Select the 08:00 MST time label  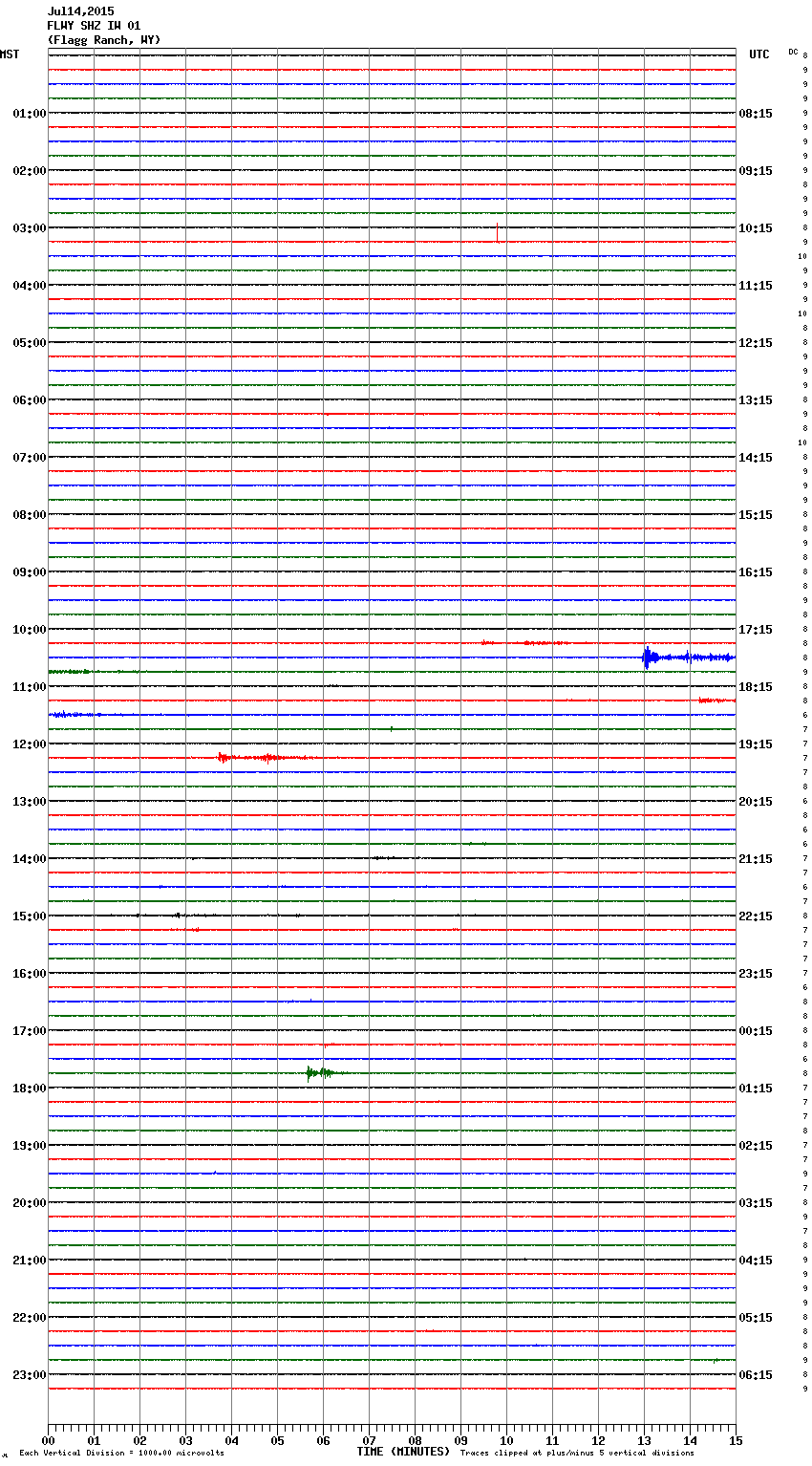pos(29,515)
